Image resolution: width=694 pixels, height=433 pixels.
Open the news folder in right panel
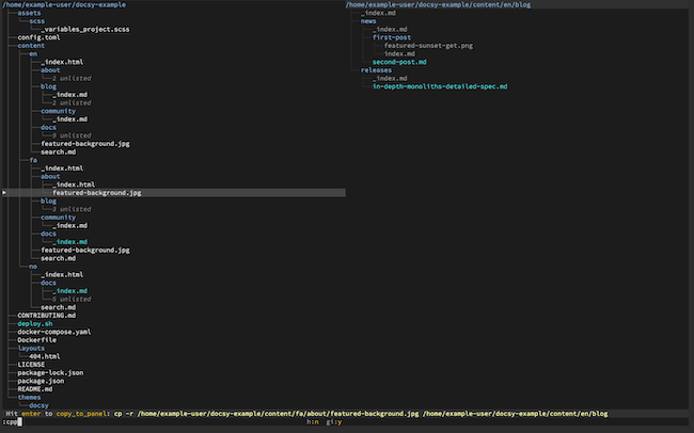[369, 21]
